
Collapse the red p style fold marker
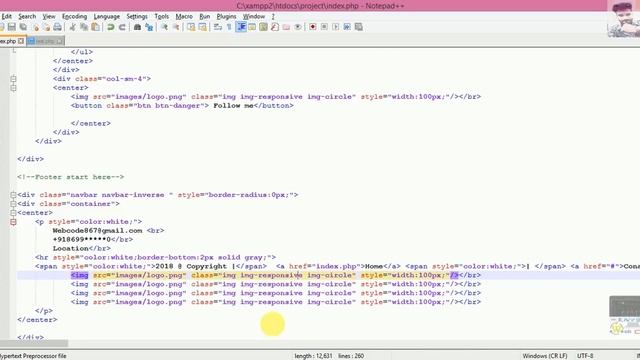pos(13,222)
